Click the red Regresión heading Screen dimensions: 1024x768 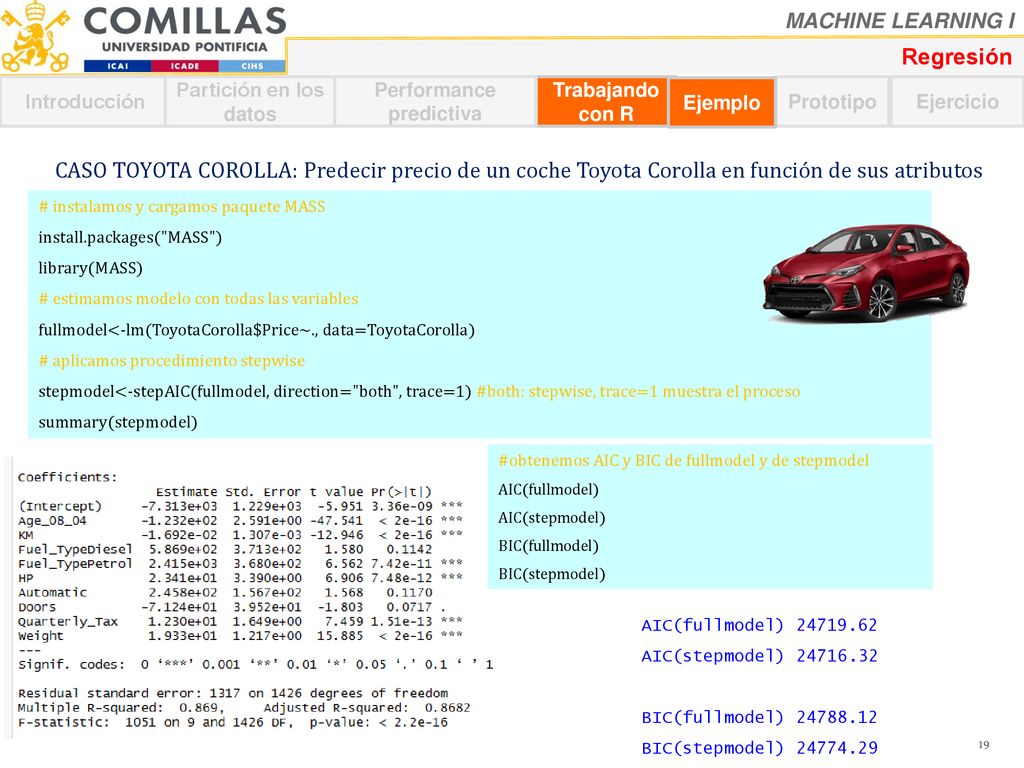click(957, 57)
